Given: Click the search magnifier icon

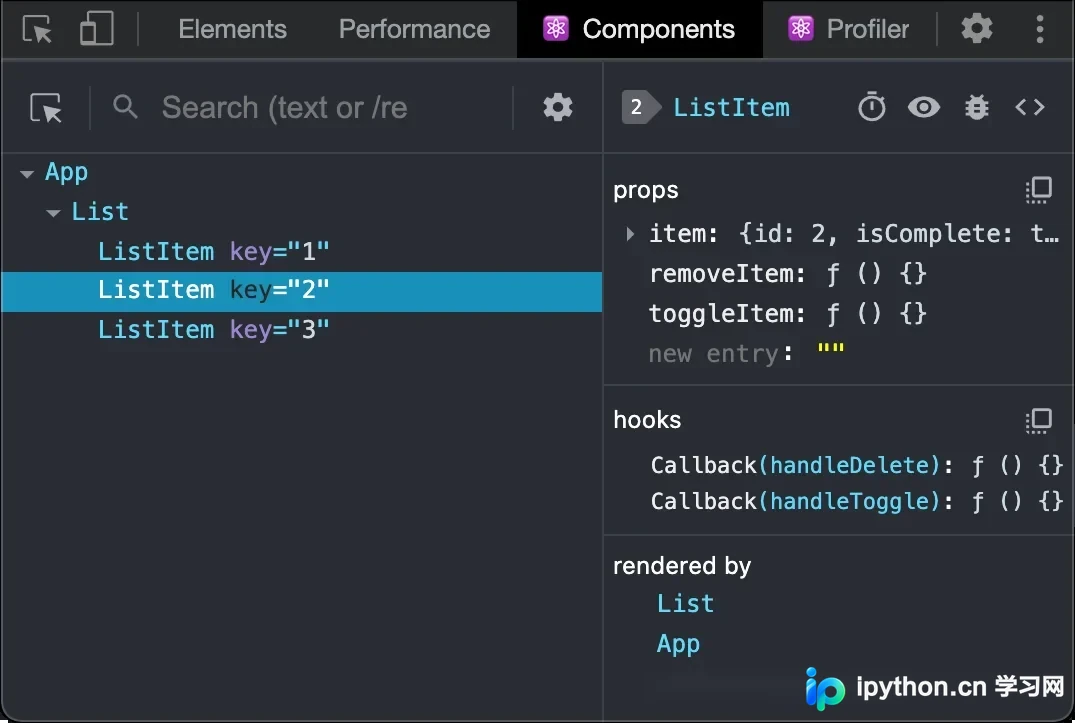Looking at the screenshot, I should (125, 107).
